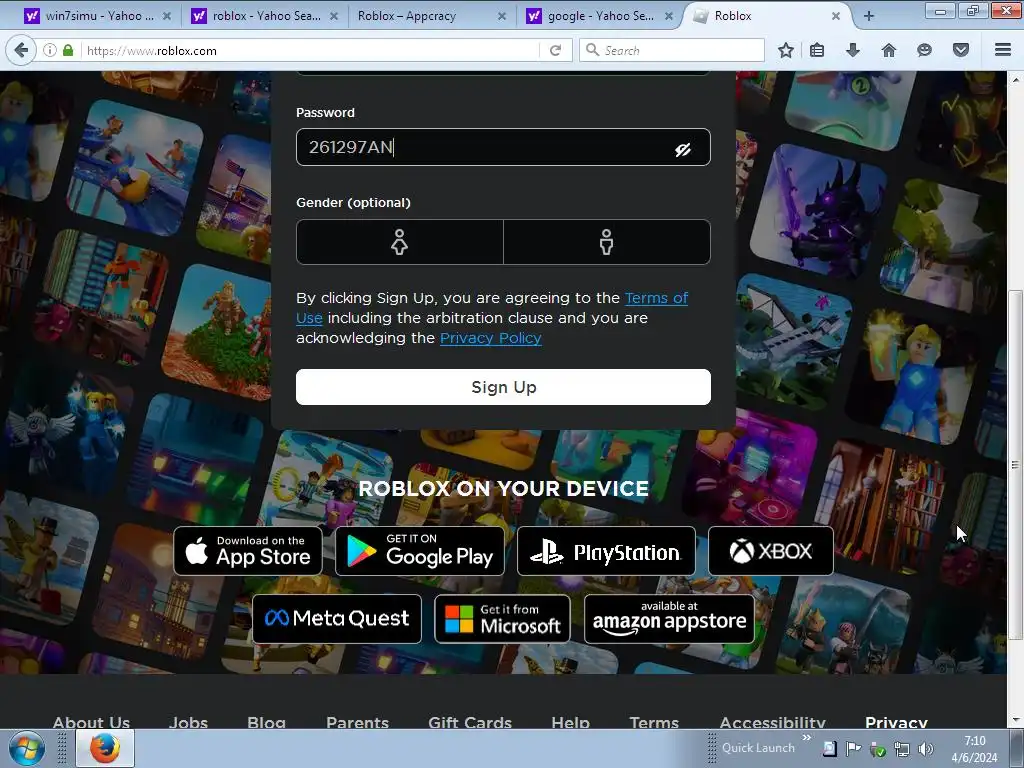This screenshot has height=768, width=1024.
Task: Get it from Microsoft badge
Action: point(502,618)
